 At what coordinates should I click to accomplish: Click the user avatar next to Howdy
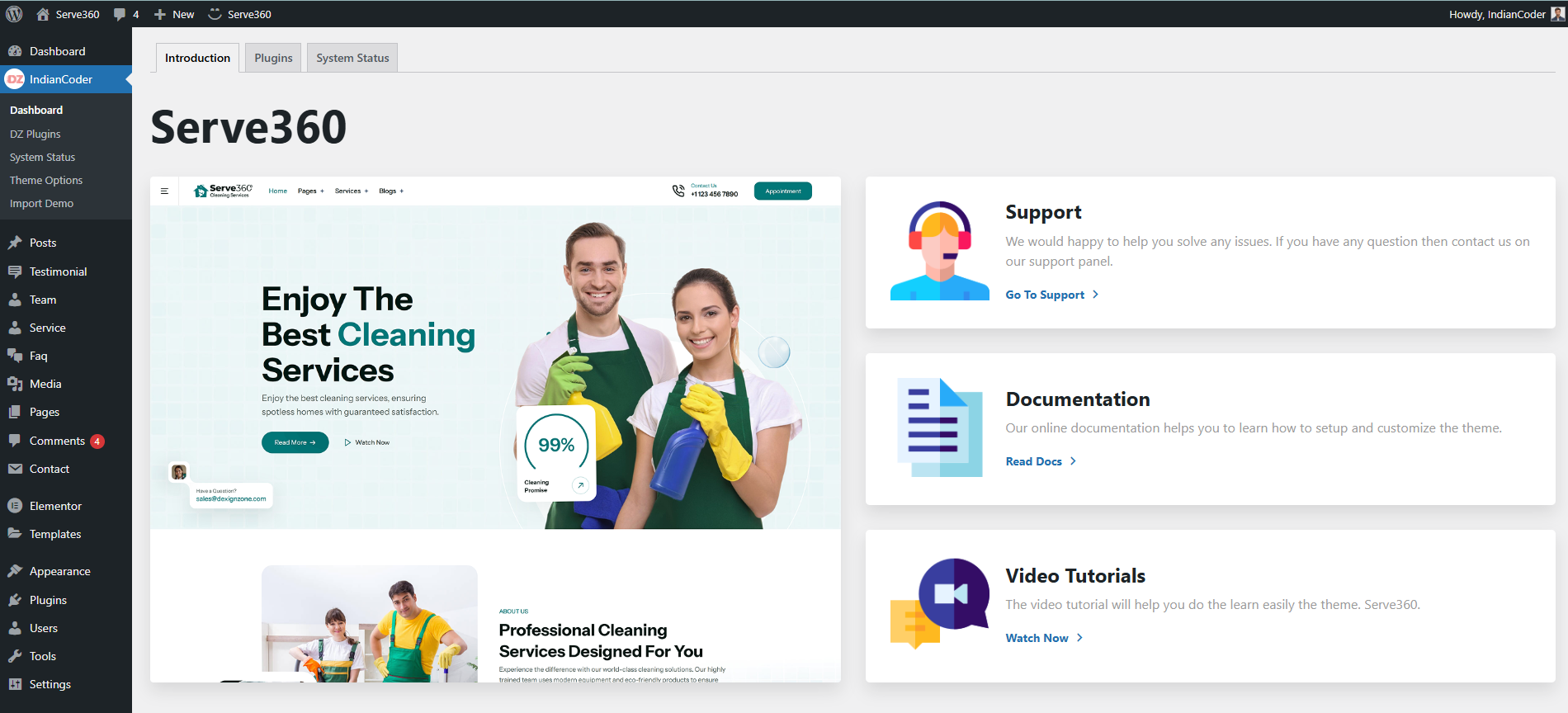coord(1556,14)
